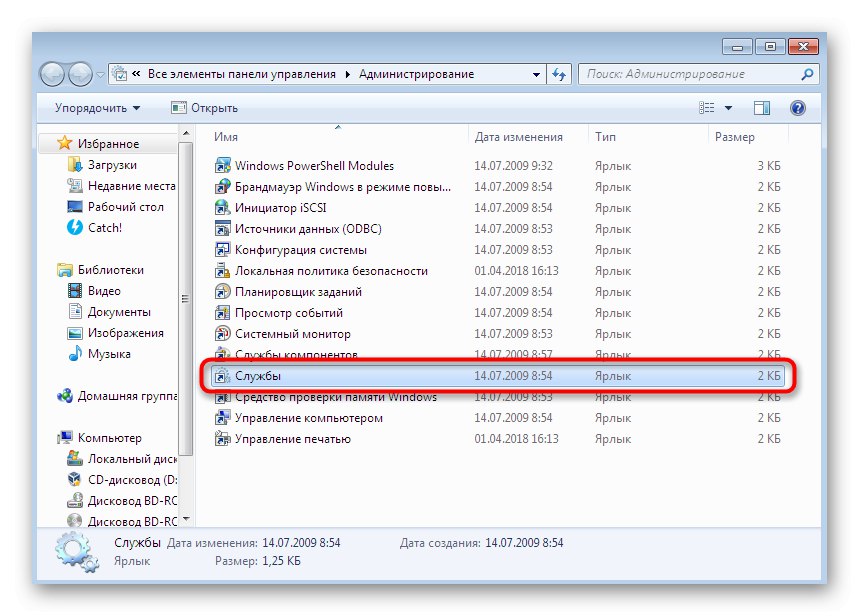Click the Средство проверки памяти Windows entry
This screenshot has height=616, width=859.
(336, 397)
